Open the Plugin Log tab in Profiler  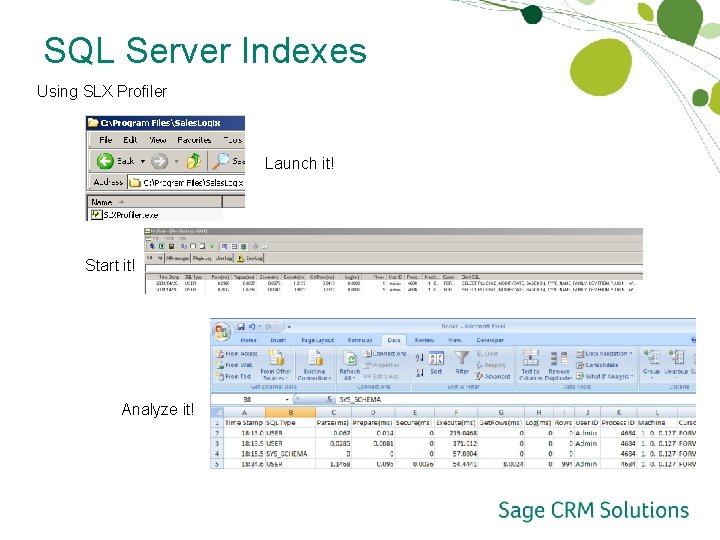tap(202, 259)
